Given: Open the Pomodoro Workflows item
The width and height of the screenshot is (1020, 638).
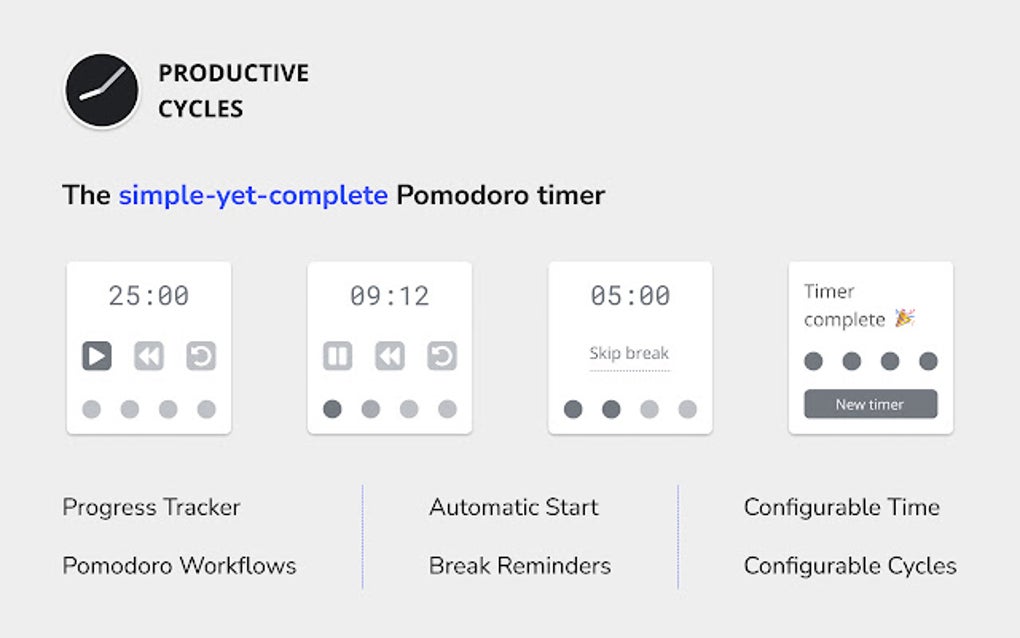Looking at the screenshot, I should click(x=178, y=565).
